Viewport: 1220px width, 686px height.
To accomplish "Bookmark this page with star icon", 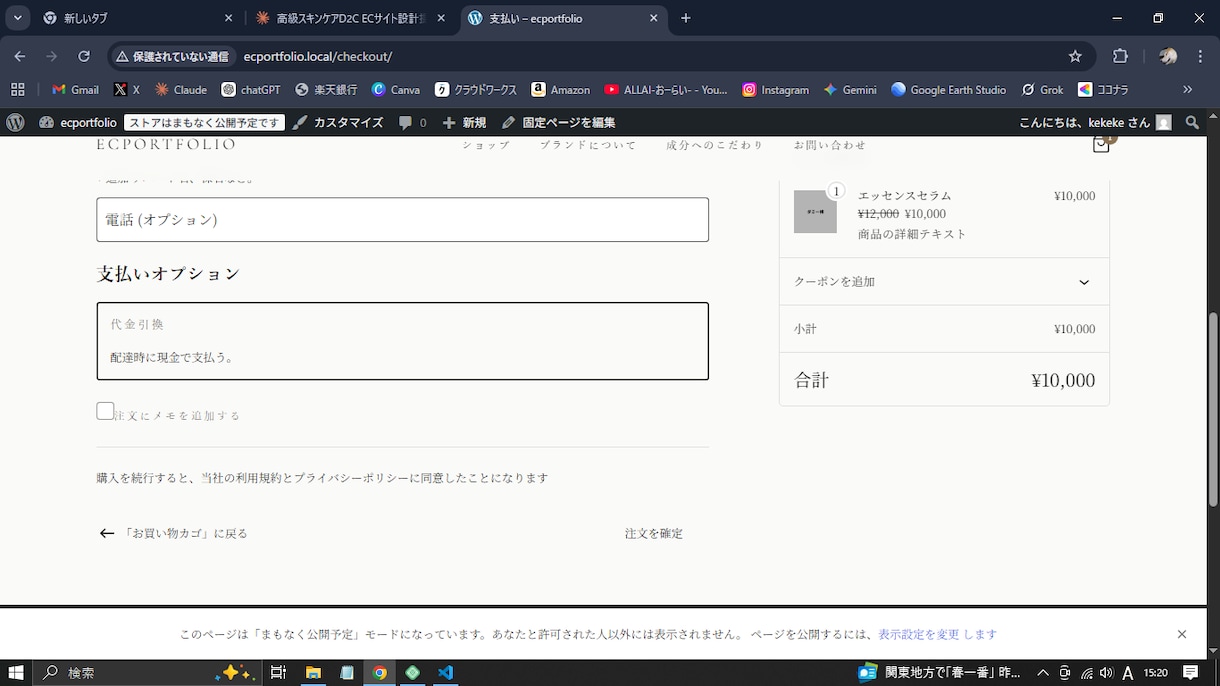I will pos(1075,56).
